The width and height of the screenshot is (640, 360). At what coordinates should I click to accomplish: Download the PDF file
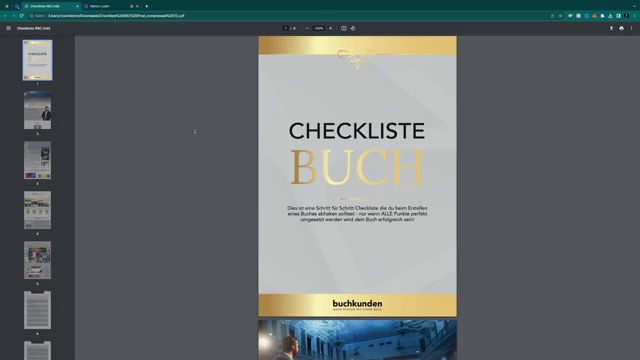point(611,29)
